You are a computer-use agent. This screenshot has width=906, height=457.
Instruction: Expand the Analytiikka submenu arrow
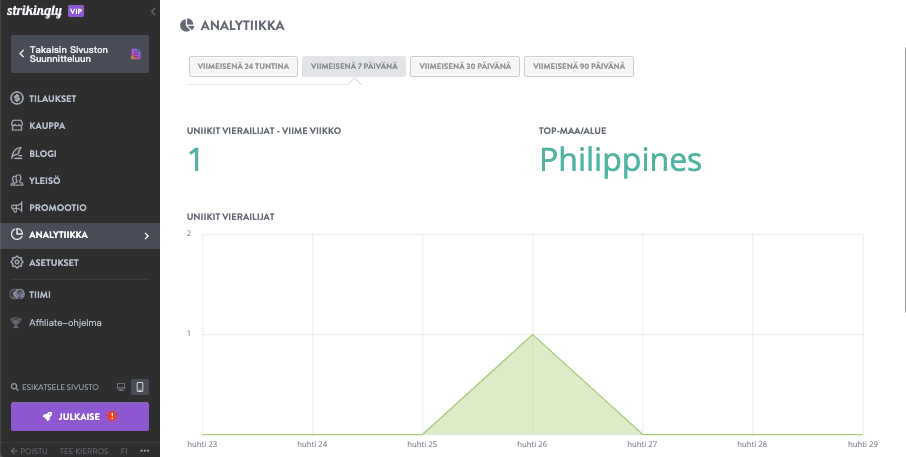[x=147, y=236]
